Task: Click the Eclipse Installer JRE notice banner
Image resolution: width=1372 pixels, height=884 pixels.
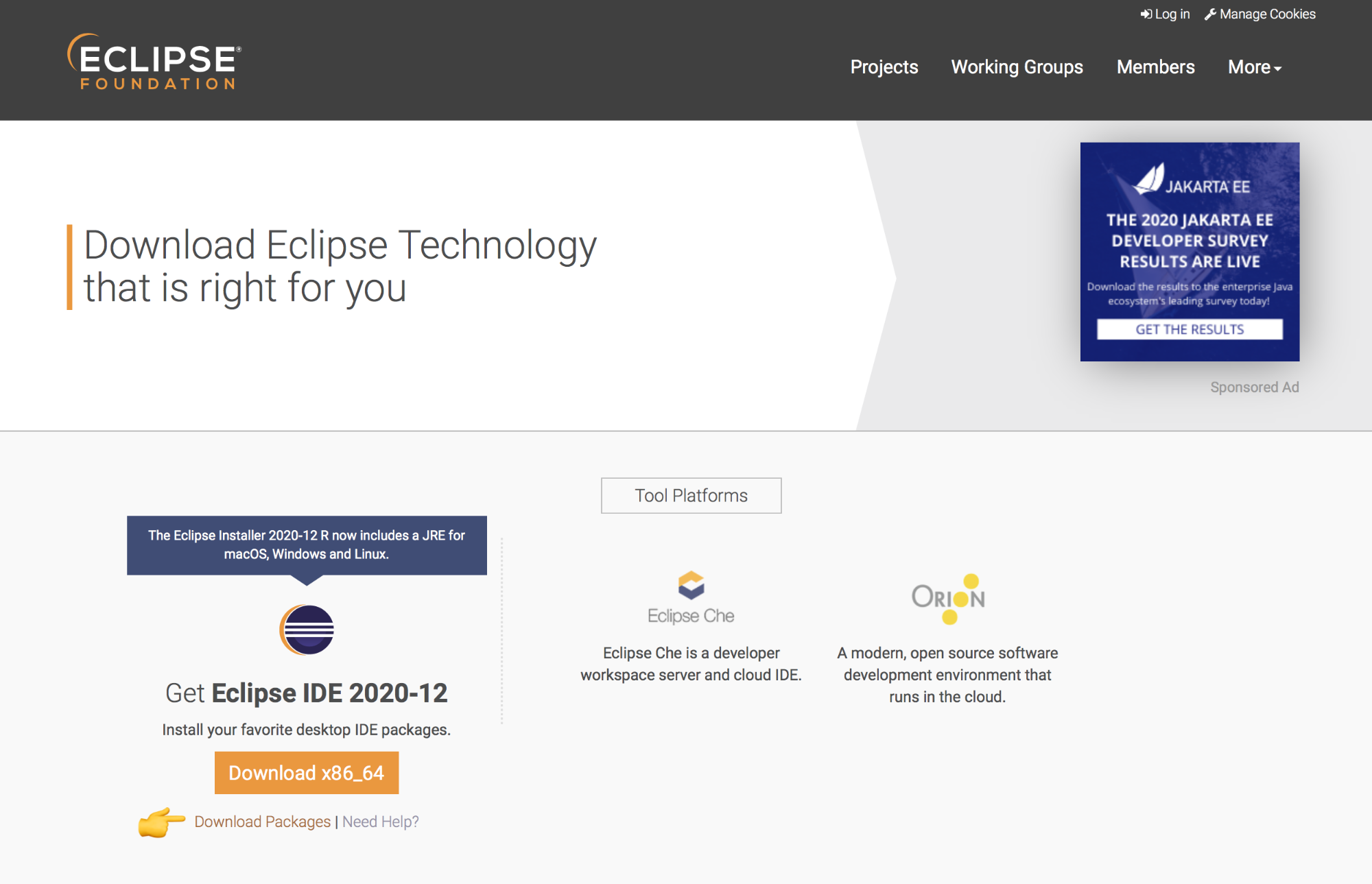Action: pos(307,545)
